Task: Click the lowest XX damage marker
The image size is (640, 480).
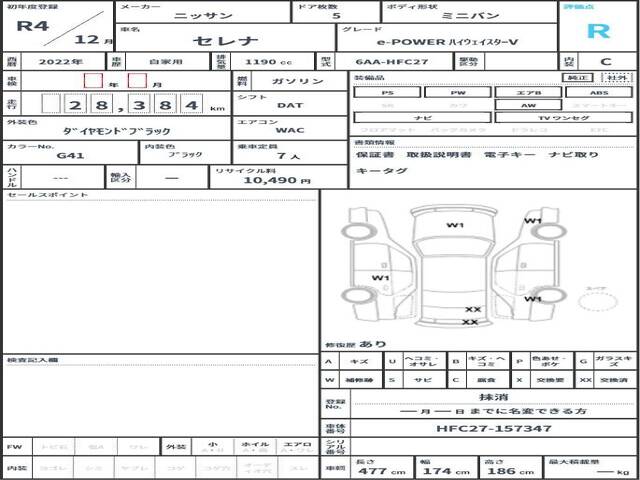Action: click(470, 322)
